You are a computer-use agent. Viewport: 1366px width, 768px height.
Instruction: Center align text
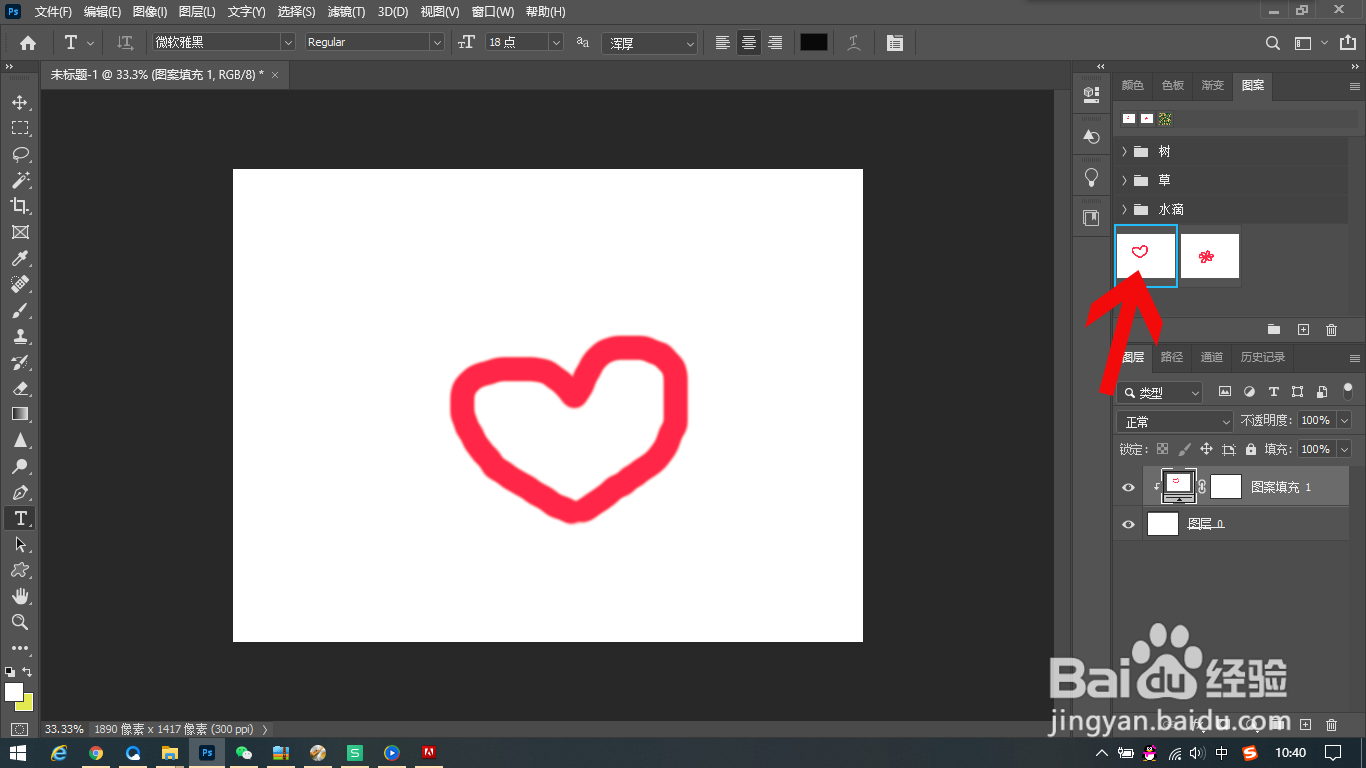(x=749, y=43)
